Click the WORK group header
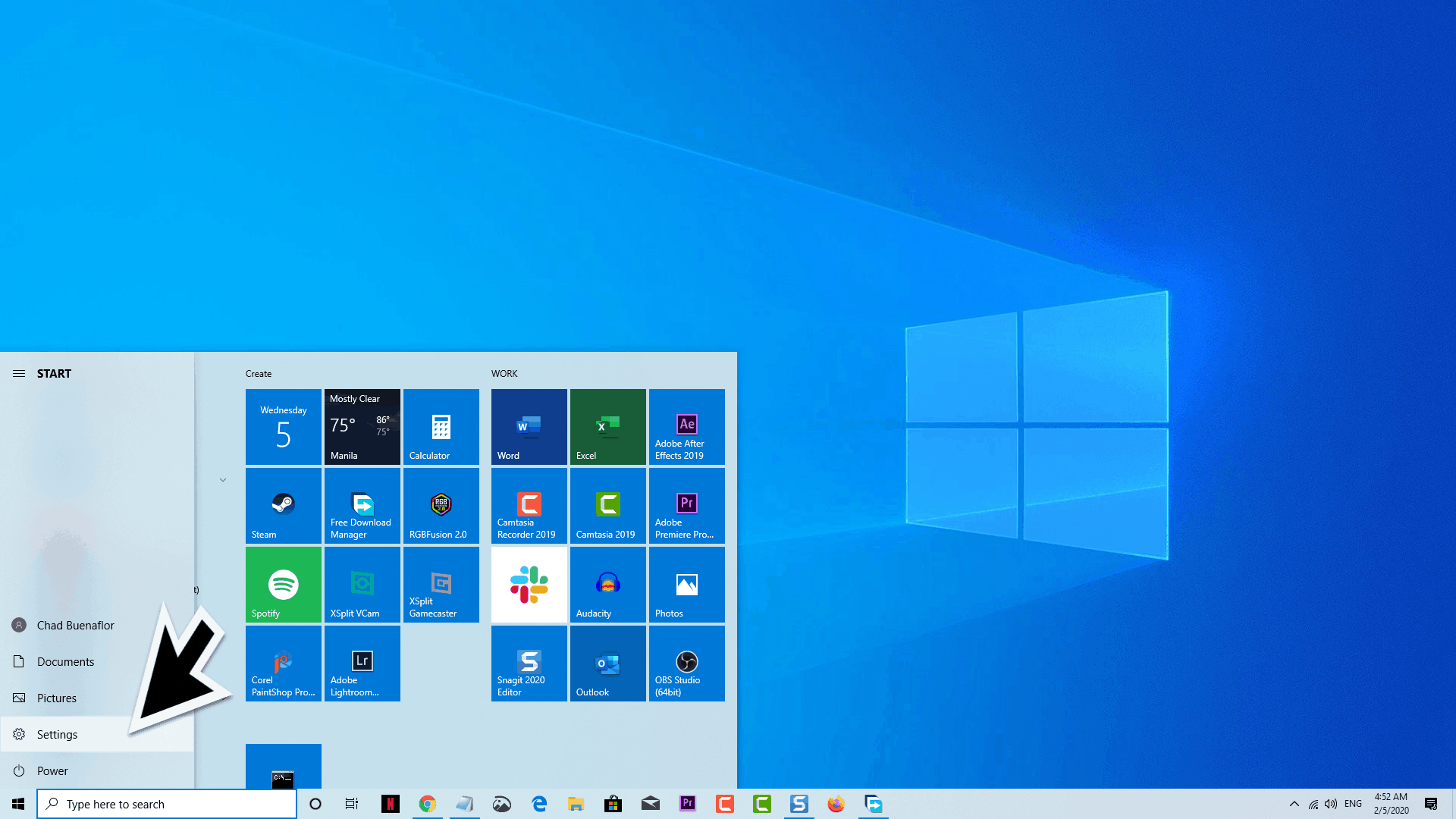Viewport: 1456px width, 819px height. coord(504,374)
